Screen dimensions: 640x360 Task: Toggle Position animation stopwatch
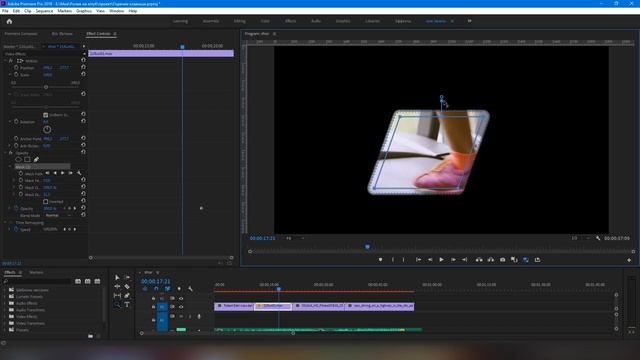coord(16,68)
